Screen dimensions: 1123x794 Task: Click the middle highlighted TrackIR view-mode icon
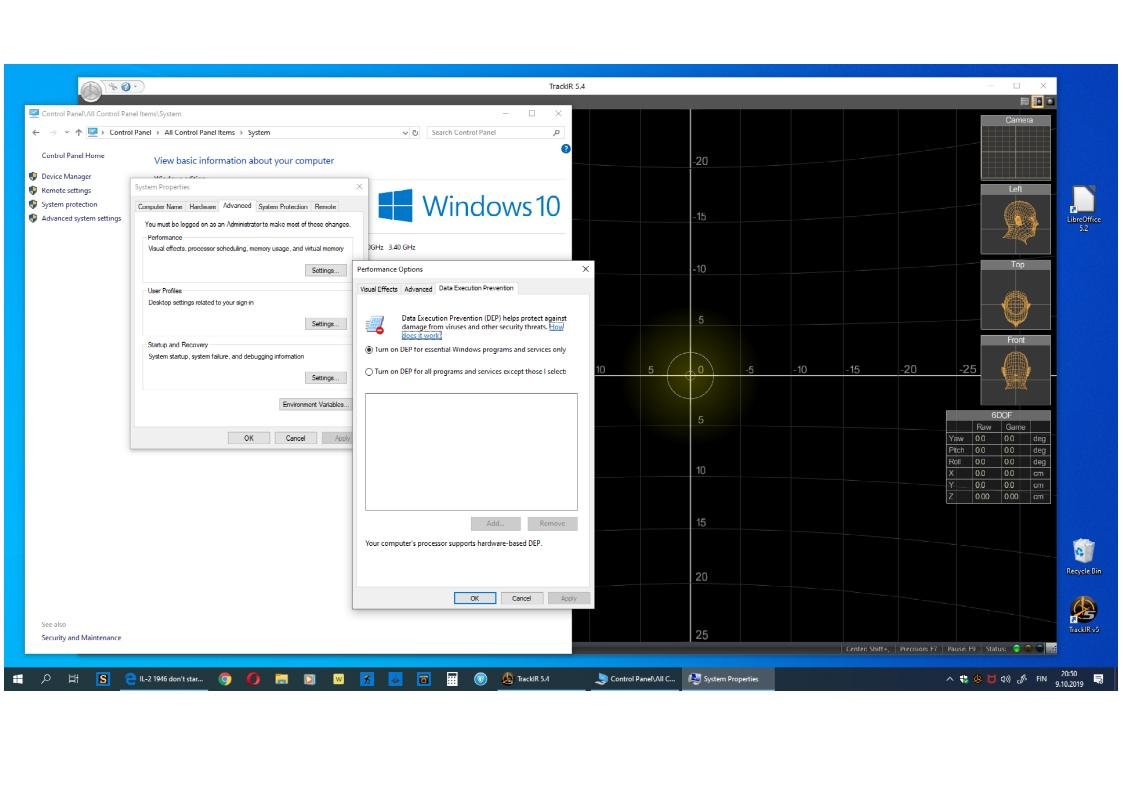[1037, 102]
